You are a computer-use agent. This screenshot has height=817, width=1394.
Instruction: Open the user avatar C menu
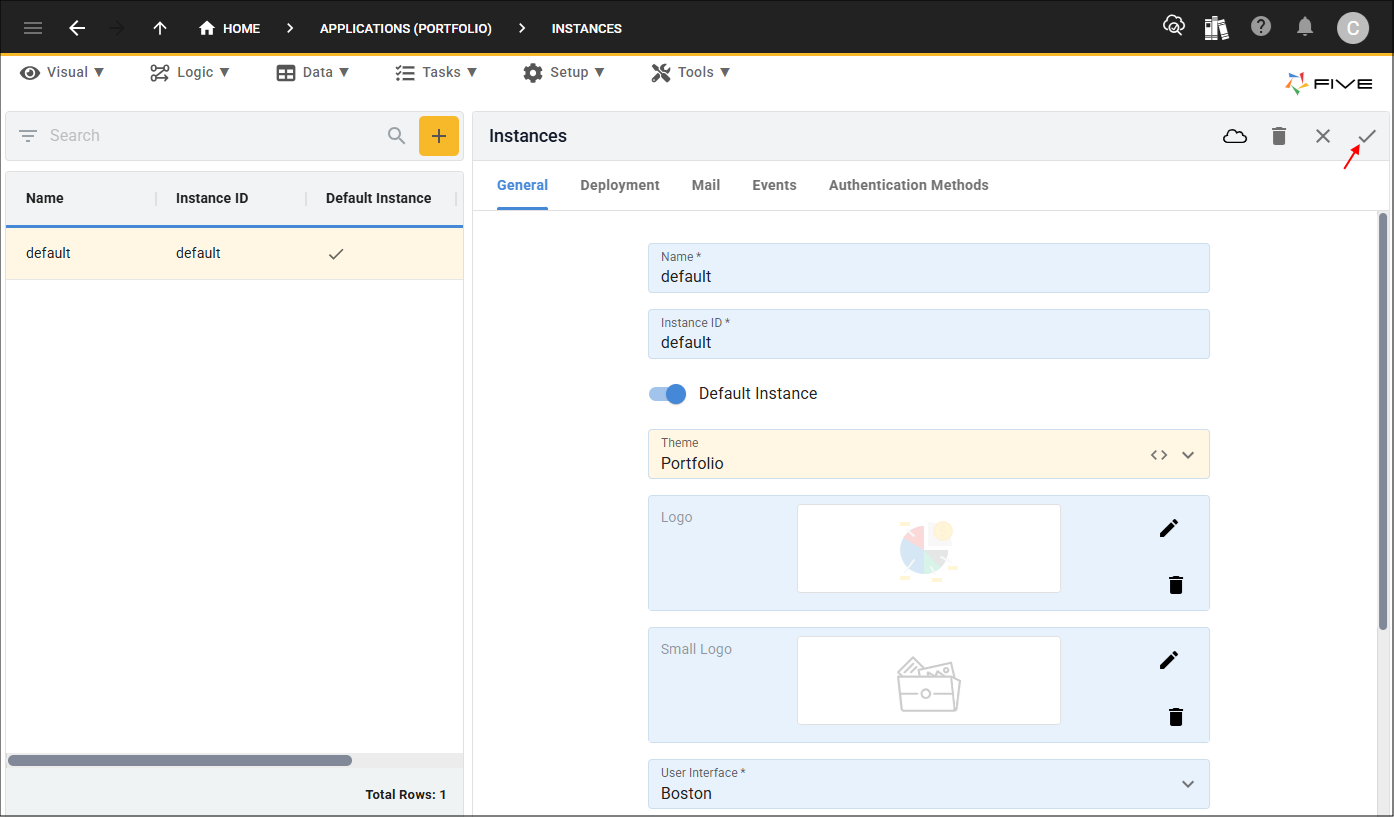point(1353,28)
